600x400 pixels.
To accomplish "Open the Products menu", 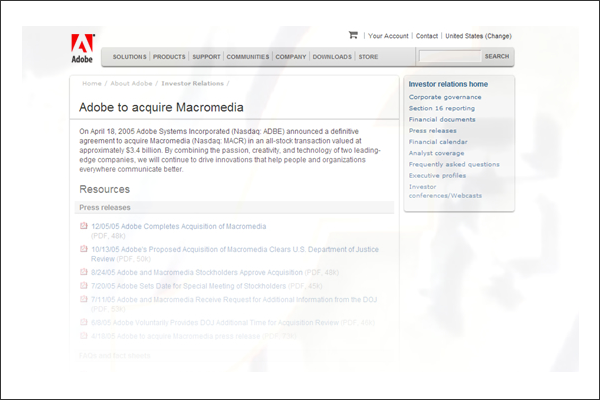I will (x=169, y=57).
